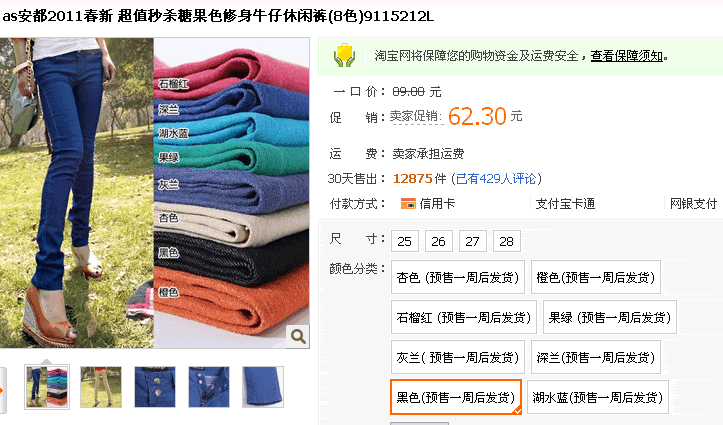Select size 26
This screenshot has width=723, height=425.
438,241
